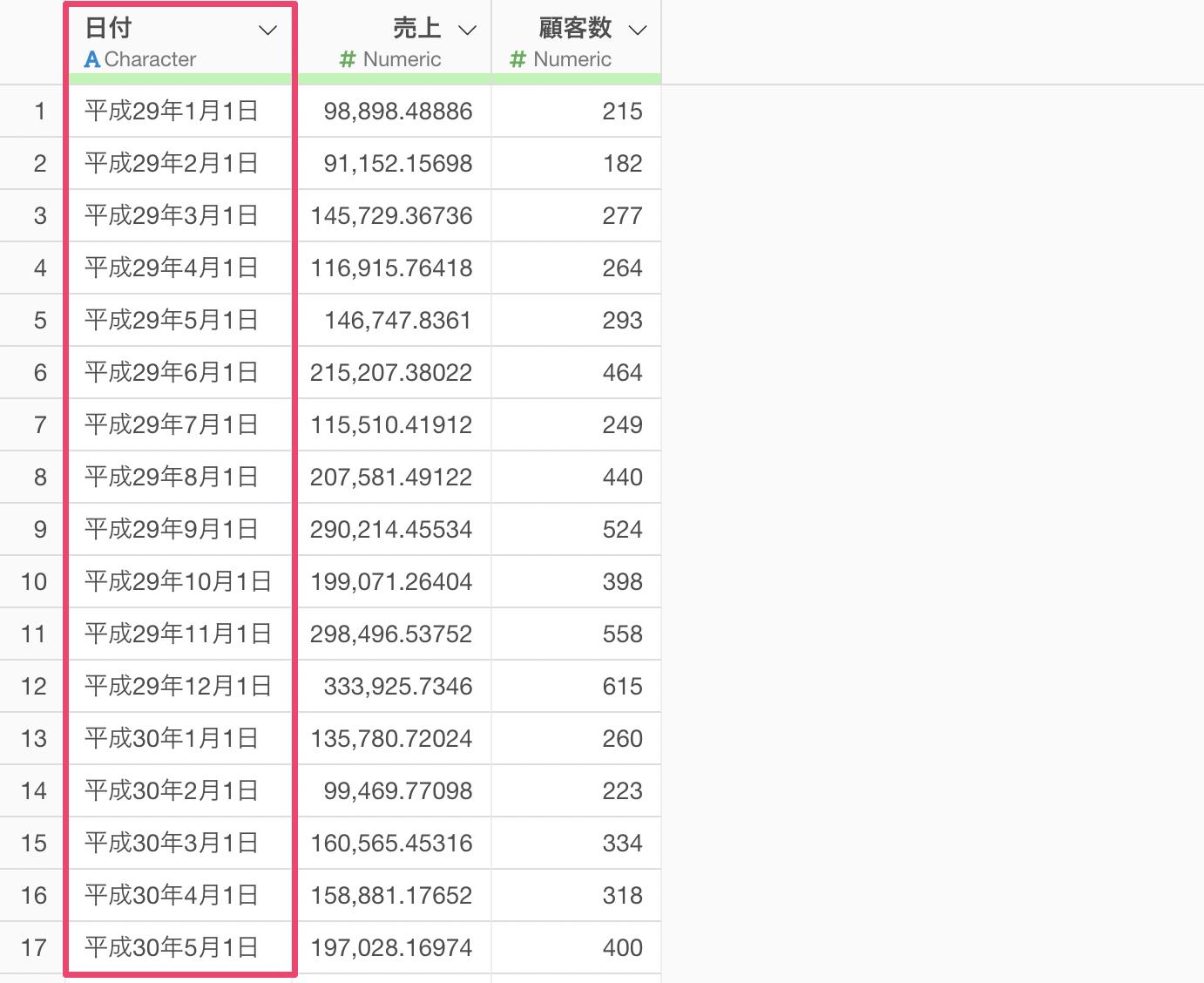Viewport: 1204px width, 983px height.
Task: Click sales value 160,565.45316
Action: [x=392, y=844]
